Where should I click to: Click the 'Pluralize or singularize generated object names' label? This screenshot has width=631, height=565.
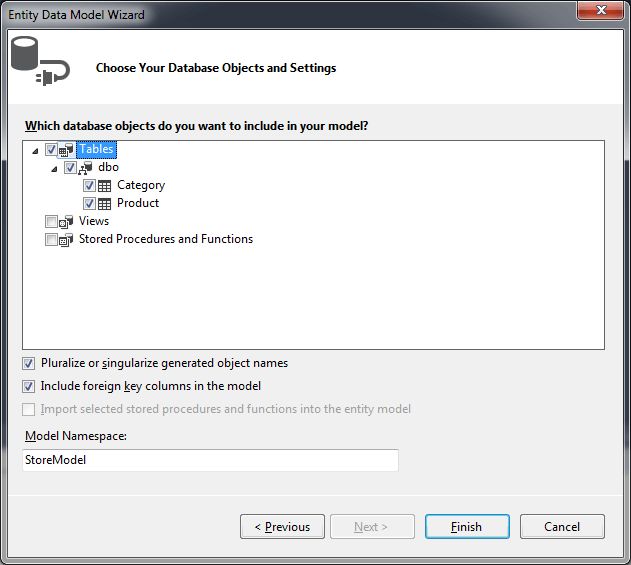click(165, 363)
